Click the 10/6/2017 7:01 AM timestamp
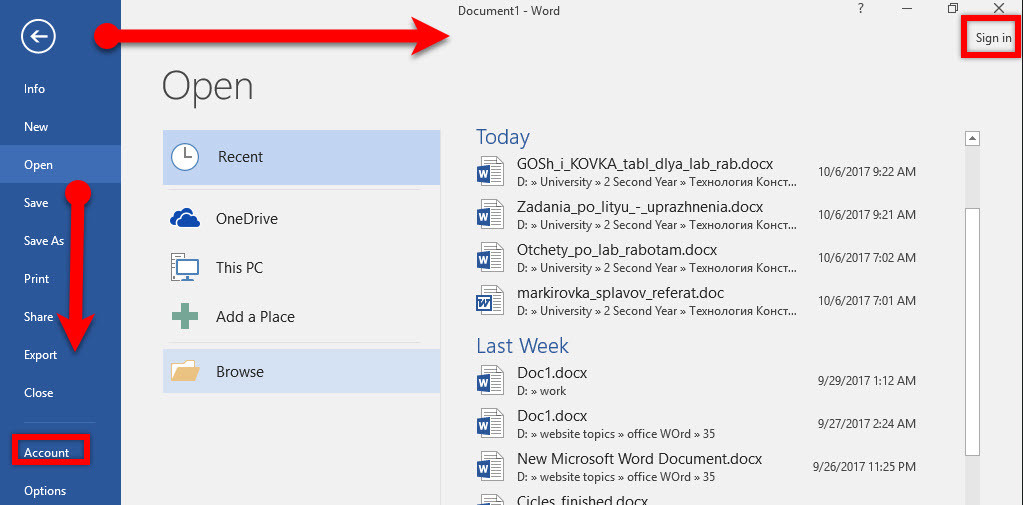This screenshot has width=1023, height=505. [867, 301]
